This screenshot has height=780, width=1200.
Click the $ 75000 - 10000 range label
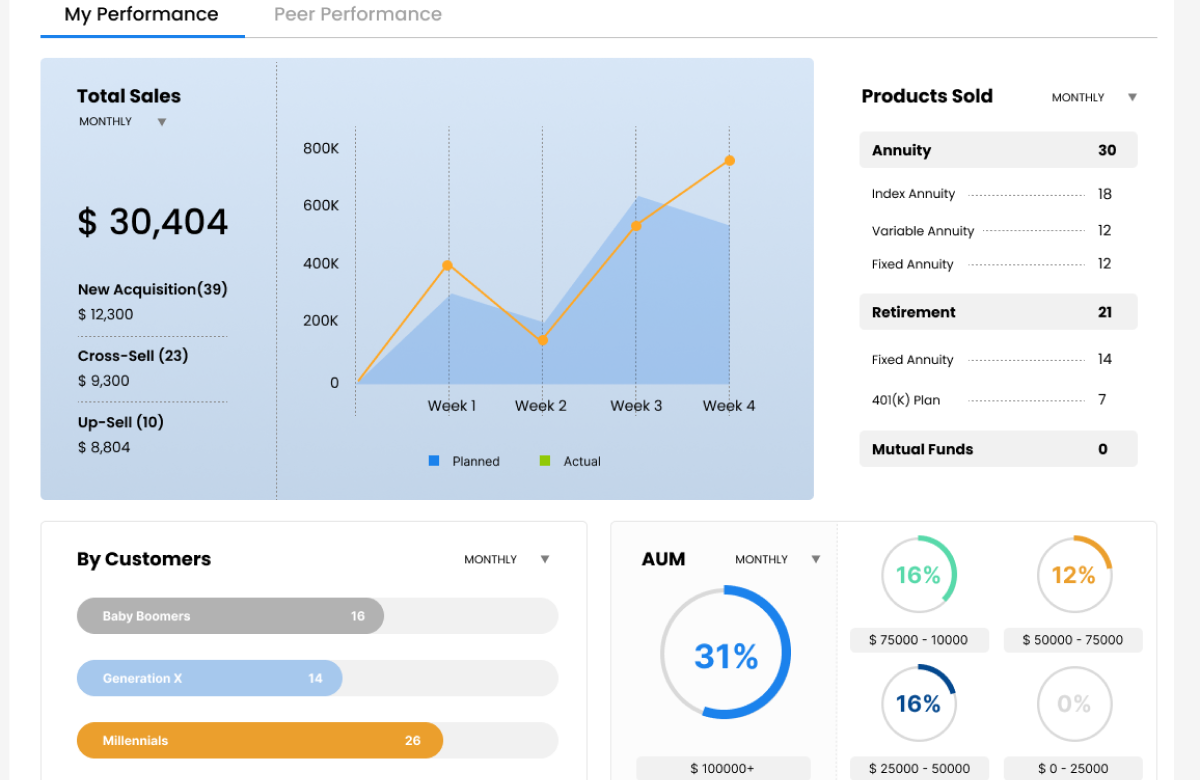coord(918,640)
